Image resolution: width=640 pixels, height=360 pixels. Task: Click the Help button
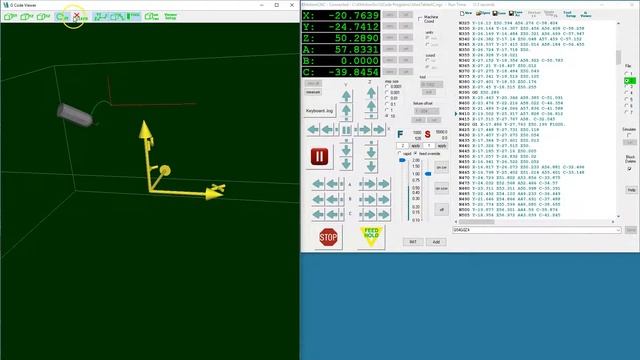pyautogui.click(x=631, y=190)
